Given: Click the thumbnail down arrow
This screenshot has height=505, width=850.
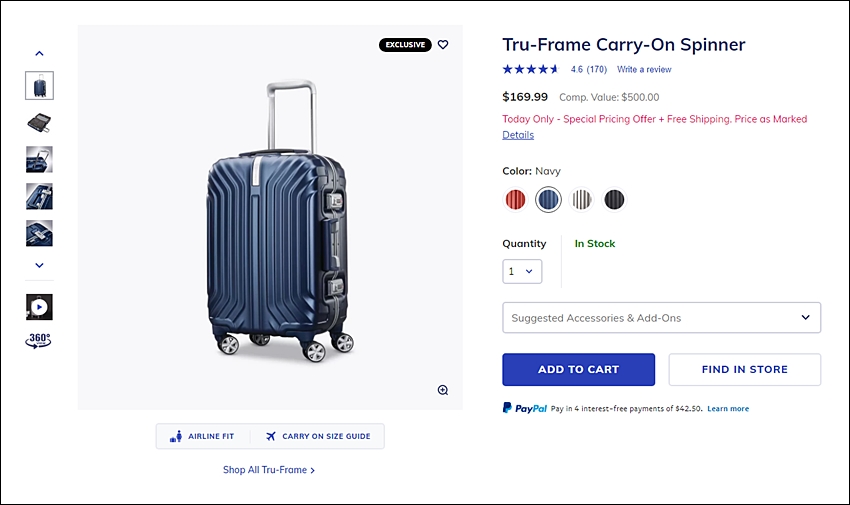Looking at the screenshot, I should (x=39, y=265).
